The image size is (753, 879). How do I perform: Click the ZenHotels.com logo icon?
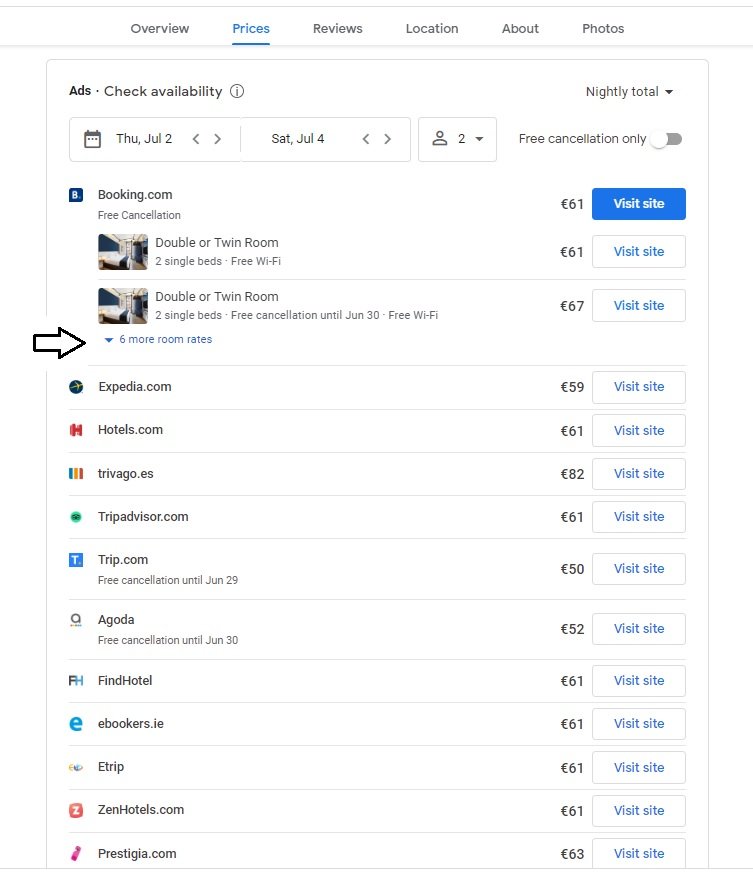(76, 810)
